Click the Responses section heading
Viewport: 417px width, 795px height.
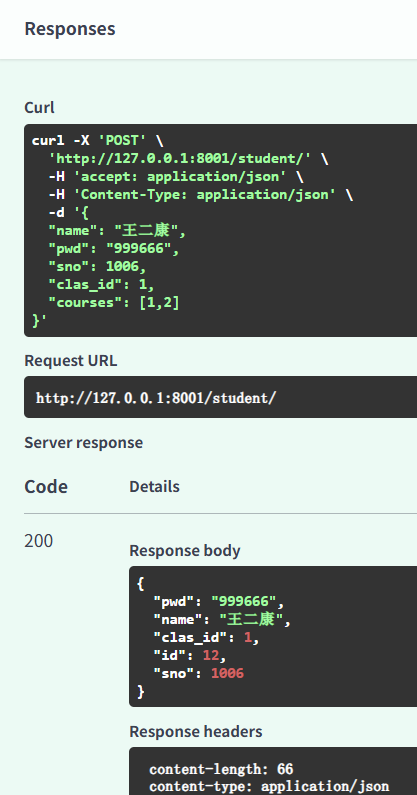[70, 28]
